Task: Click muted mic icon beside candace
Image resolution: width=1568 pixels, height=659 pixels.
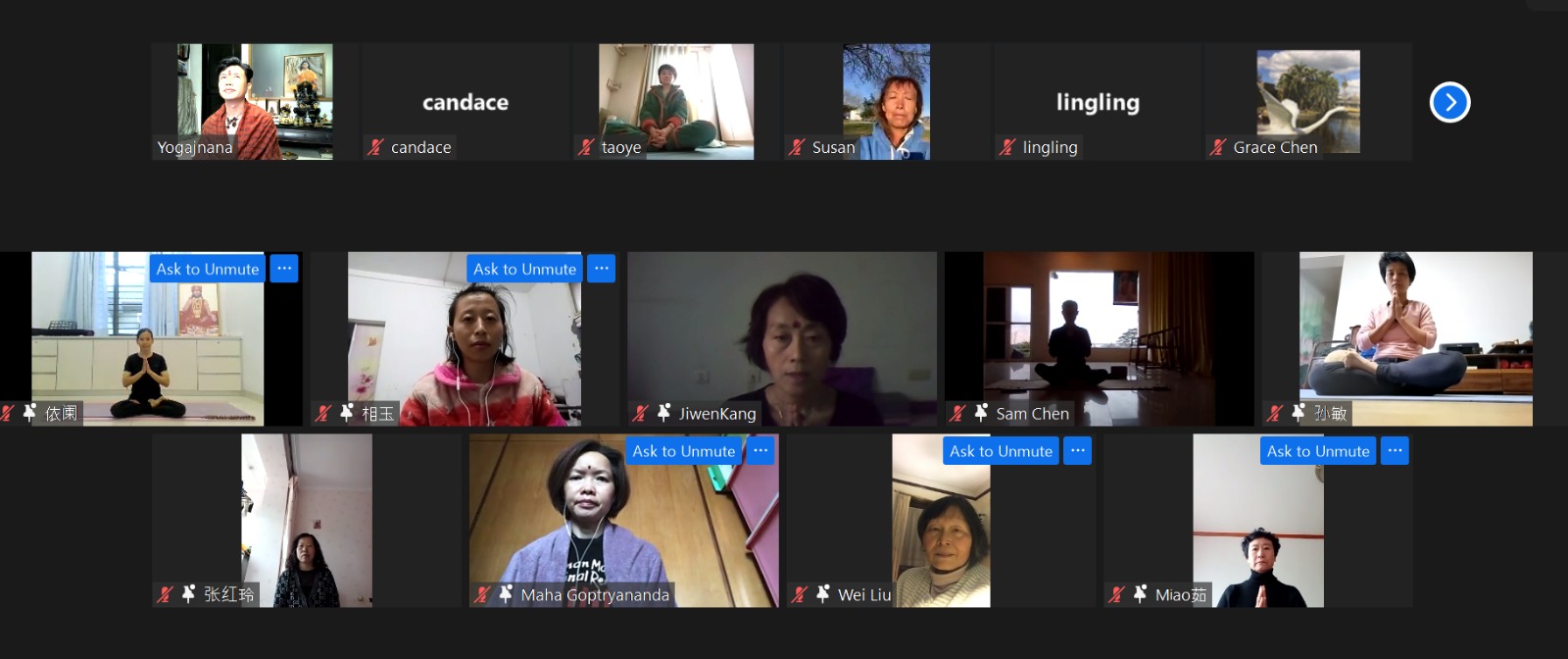Action: (375, 147)
